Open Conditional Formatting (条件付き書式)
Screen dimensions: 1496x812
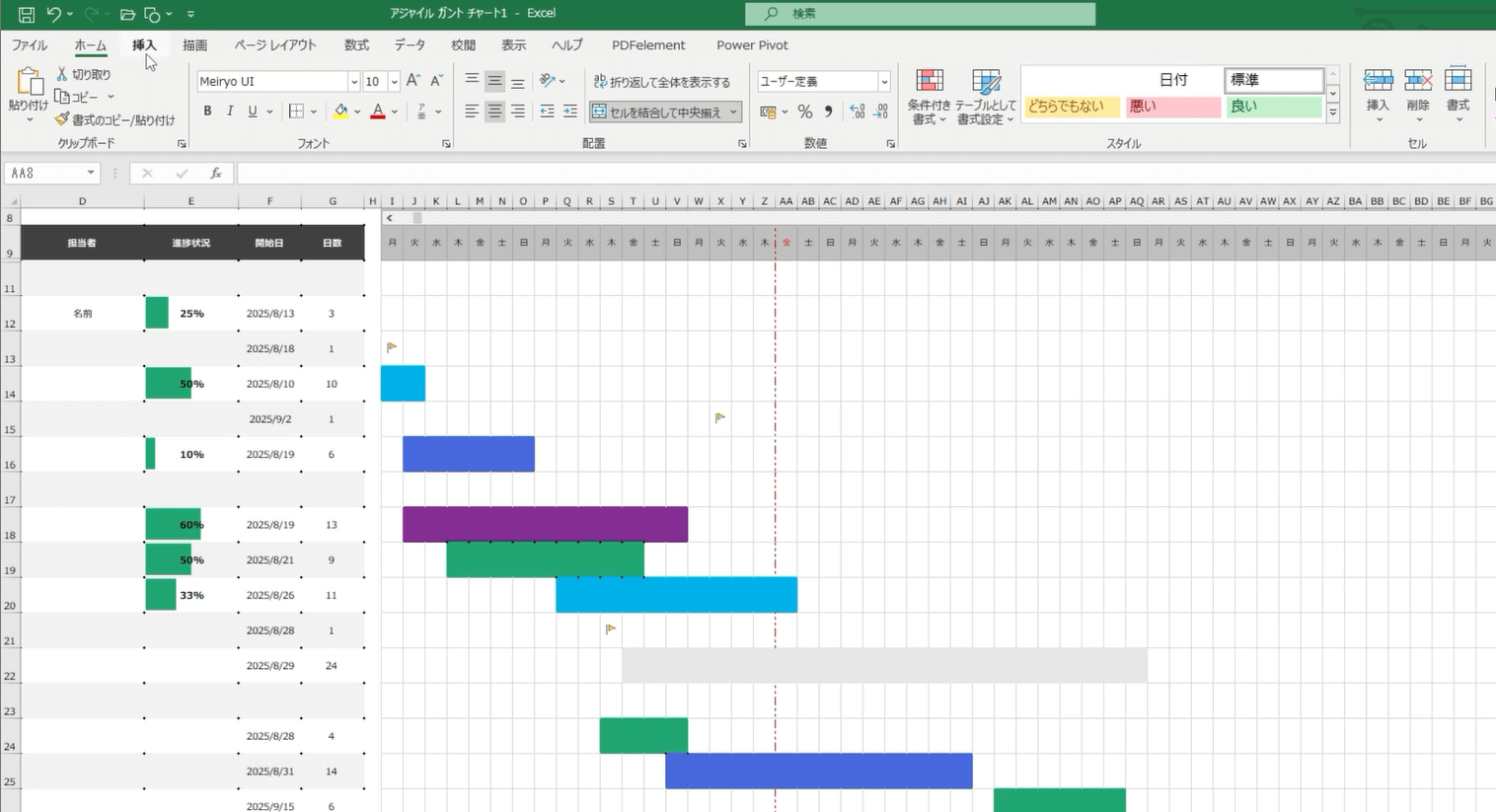929,97
